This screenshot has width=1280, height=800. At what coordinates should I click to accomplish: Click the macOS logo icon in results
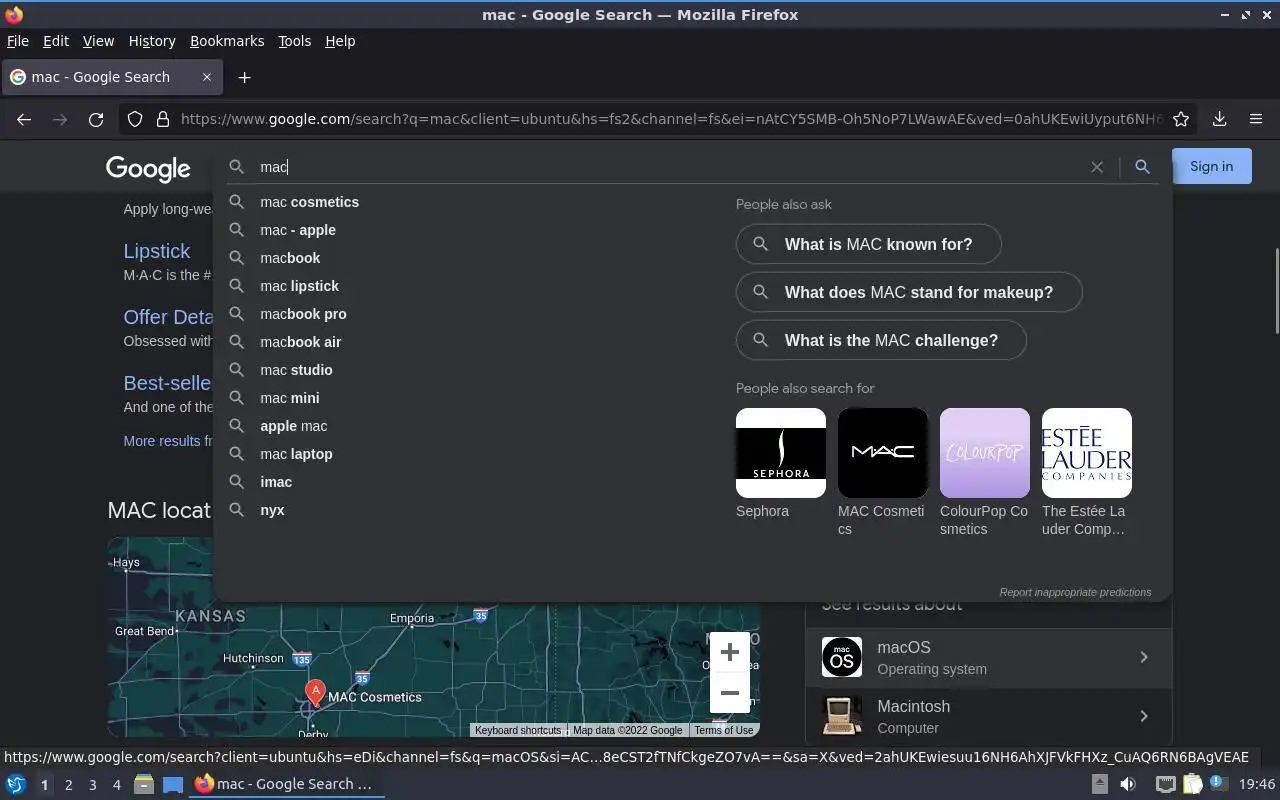(x=842, y=657)
